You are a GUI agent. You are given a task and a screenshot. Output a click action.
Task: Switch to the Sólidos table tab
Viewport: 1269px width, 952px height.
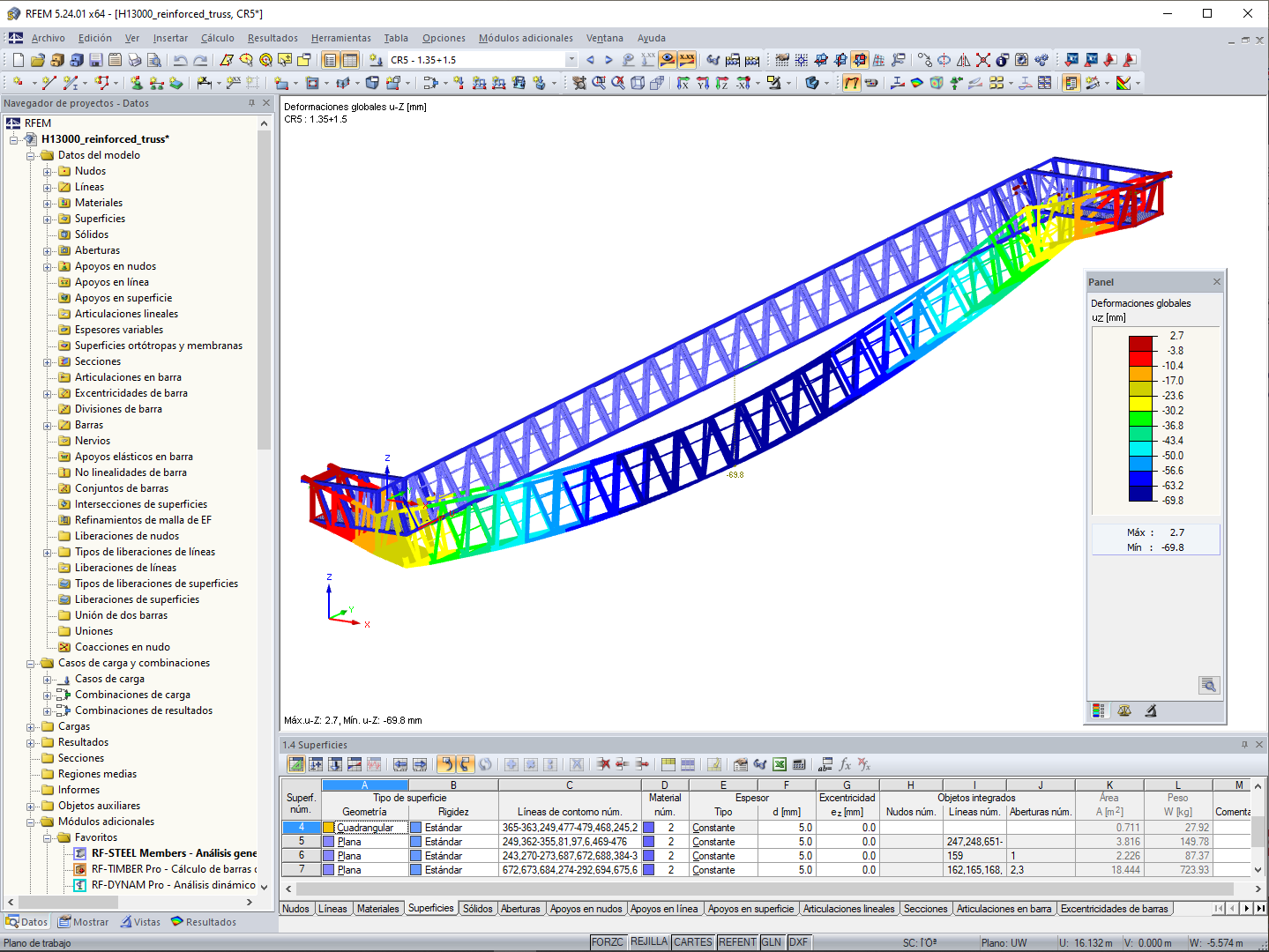pos(477,908)
